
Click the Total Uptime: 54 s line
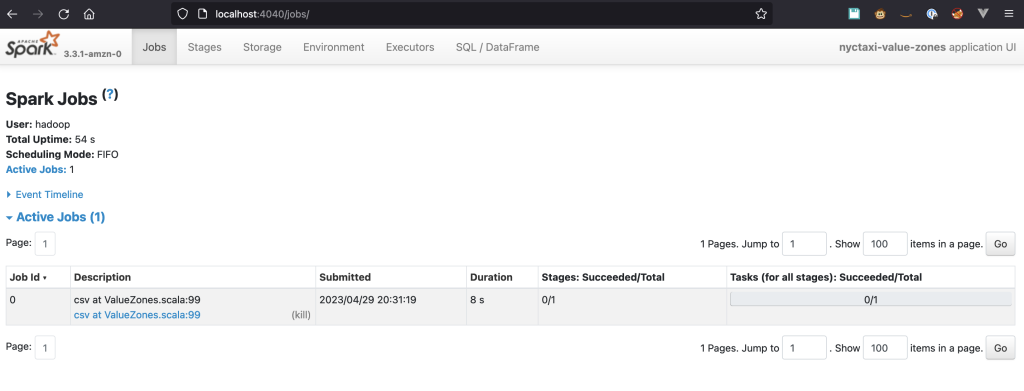[50, 139]
